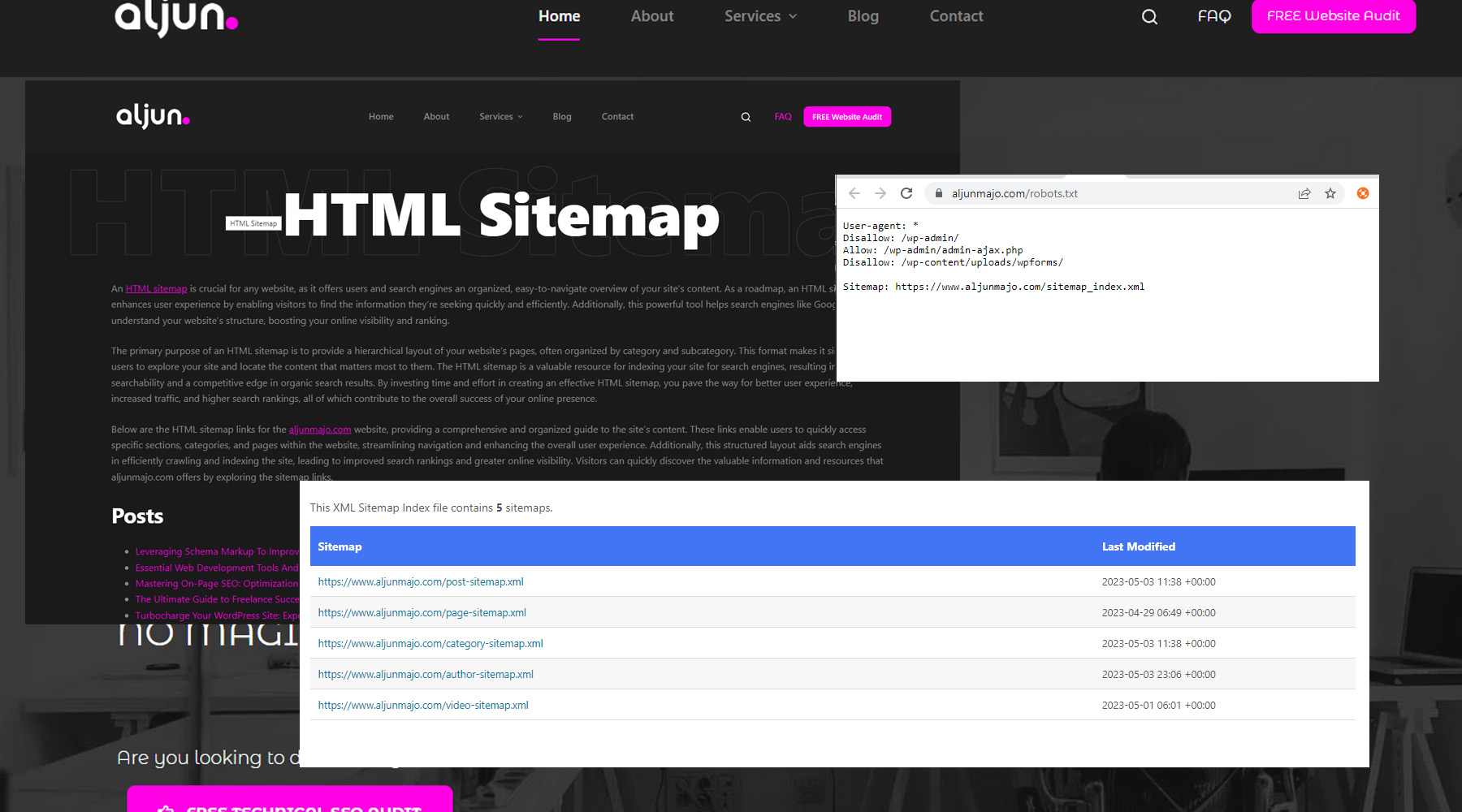This screenshot has height=812, width=1462.
Task: Click the padlock site info icon
Action: click(x=939, y=193)
